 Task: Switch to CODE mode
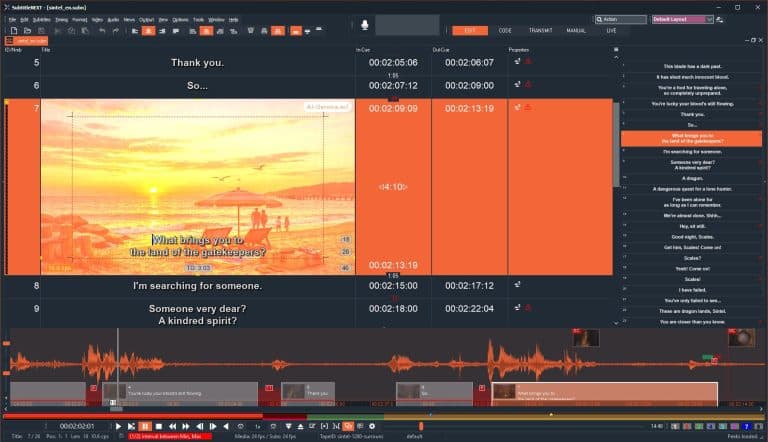505,30
